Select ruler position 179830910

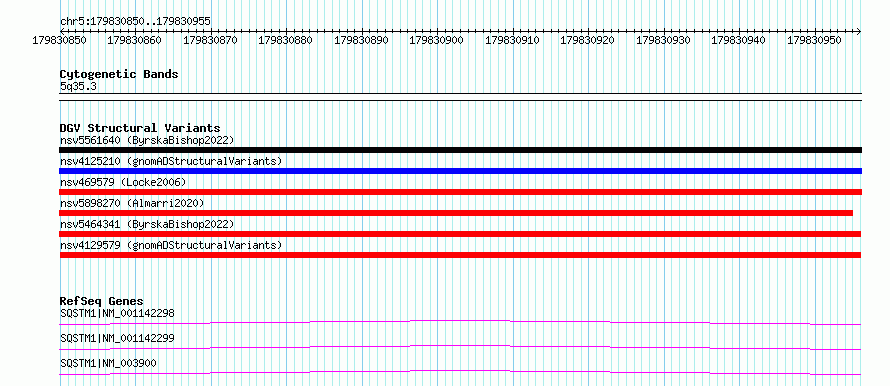coord(512,40)
